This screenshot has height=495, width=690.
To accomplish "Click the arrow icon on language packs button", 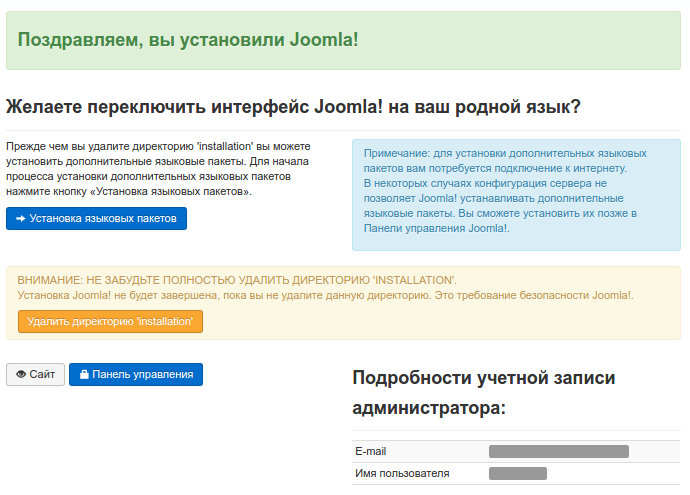I will click(21, 219).
